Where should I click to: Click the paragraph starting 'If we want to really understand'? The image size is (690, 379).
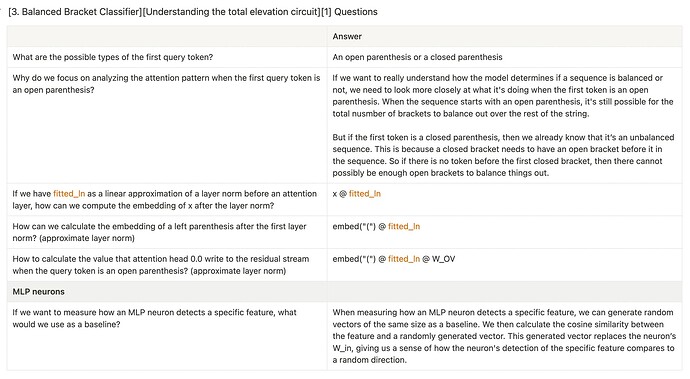click(503, 96)
